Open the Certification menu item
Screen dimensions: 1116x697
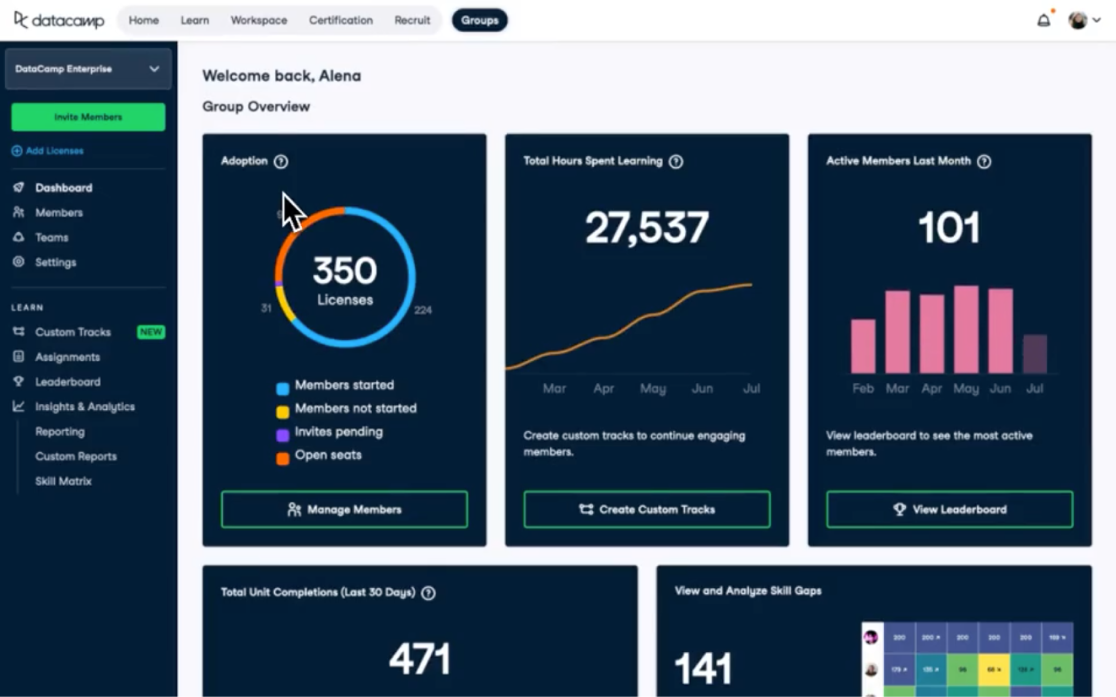pos(340,19)
